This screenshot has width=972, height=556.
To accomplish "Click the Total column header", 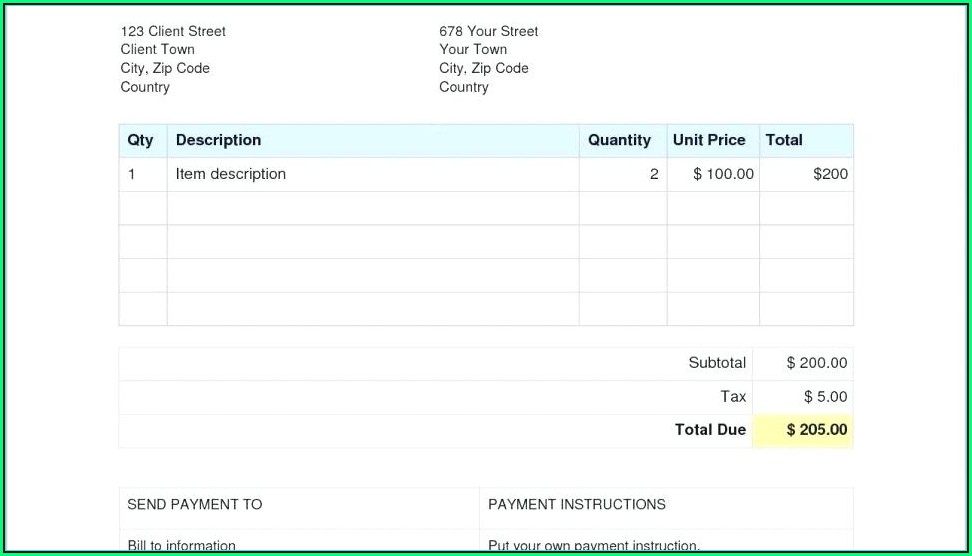I will tap(784, 140).
